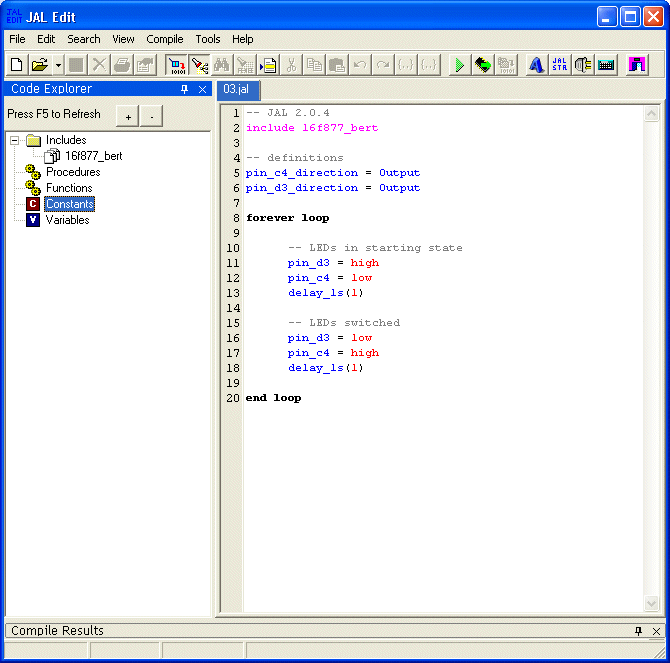Click the second braces {..} toolbar icon
This screenshot has width=670, height=663.
point(429,65)
